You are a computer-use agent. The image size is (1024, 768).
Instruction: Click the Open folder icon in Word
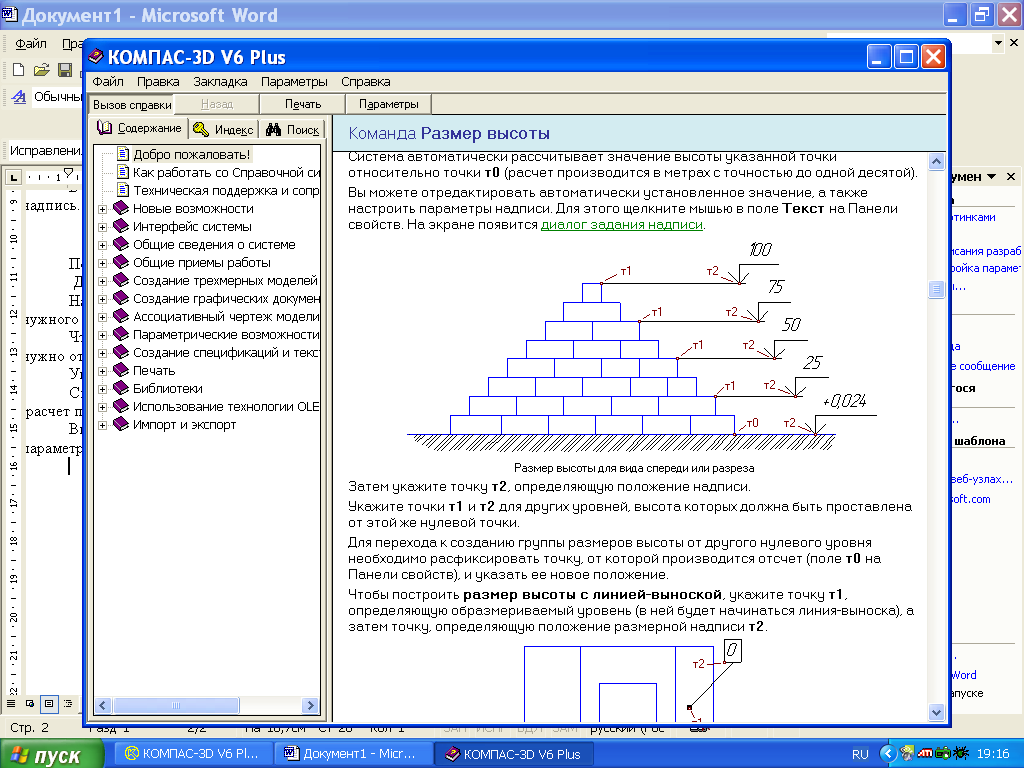[x=42, y=69]
